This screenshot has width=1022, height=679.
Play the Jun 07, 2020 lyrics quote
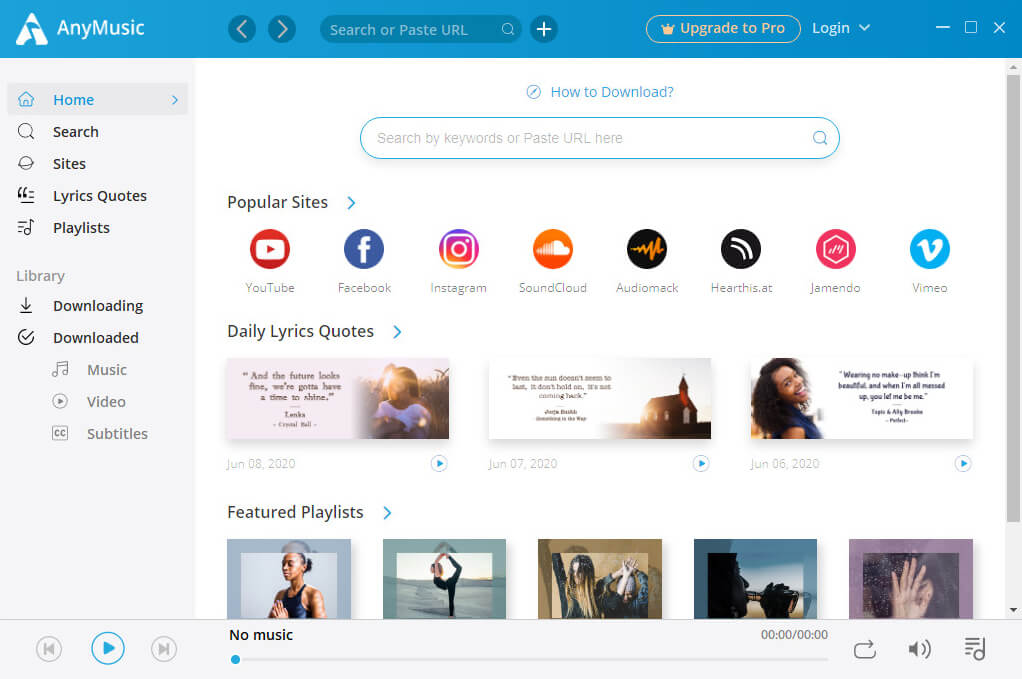pyautogui.click(x=701, y=463)
